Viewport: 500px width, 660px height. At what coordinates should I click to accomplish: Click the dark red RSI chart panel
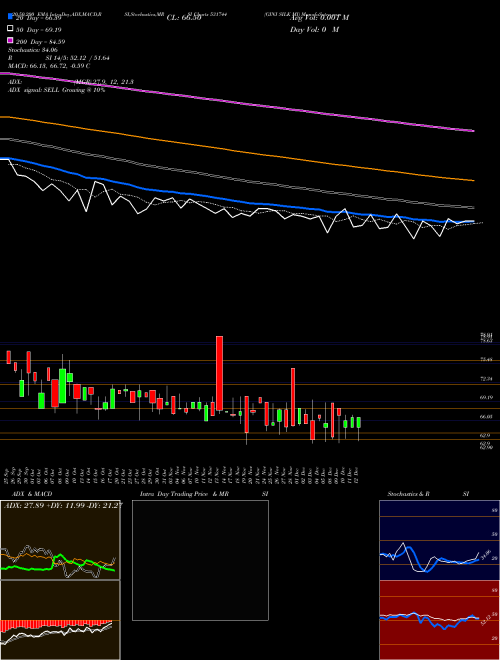[x=439, y=620]
